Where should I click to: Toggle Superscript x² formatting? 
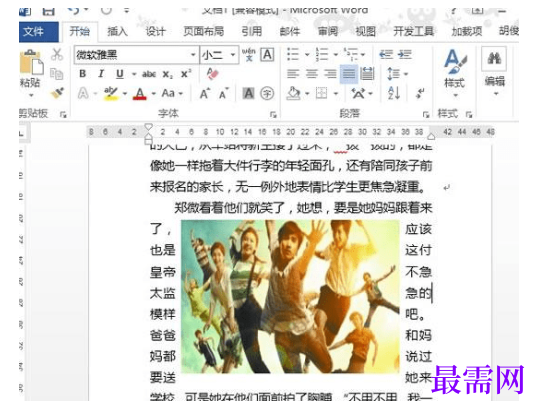[186, 73]
